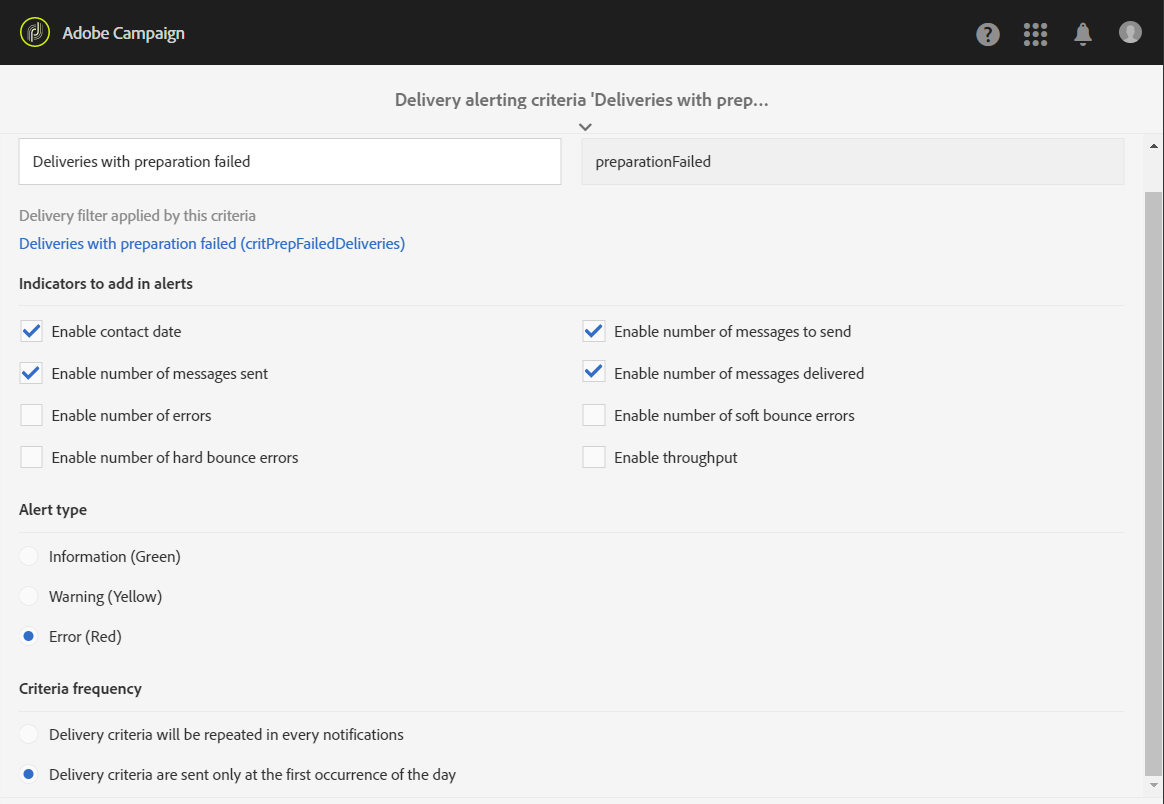Expand the chevron below the page title
The image size is (1164, 804).
[x=586, y=127]
